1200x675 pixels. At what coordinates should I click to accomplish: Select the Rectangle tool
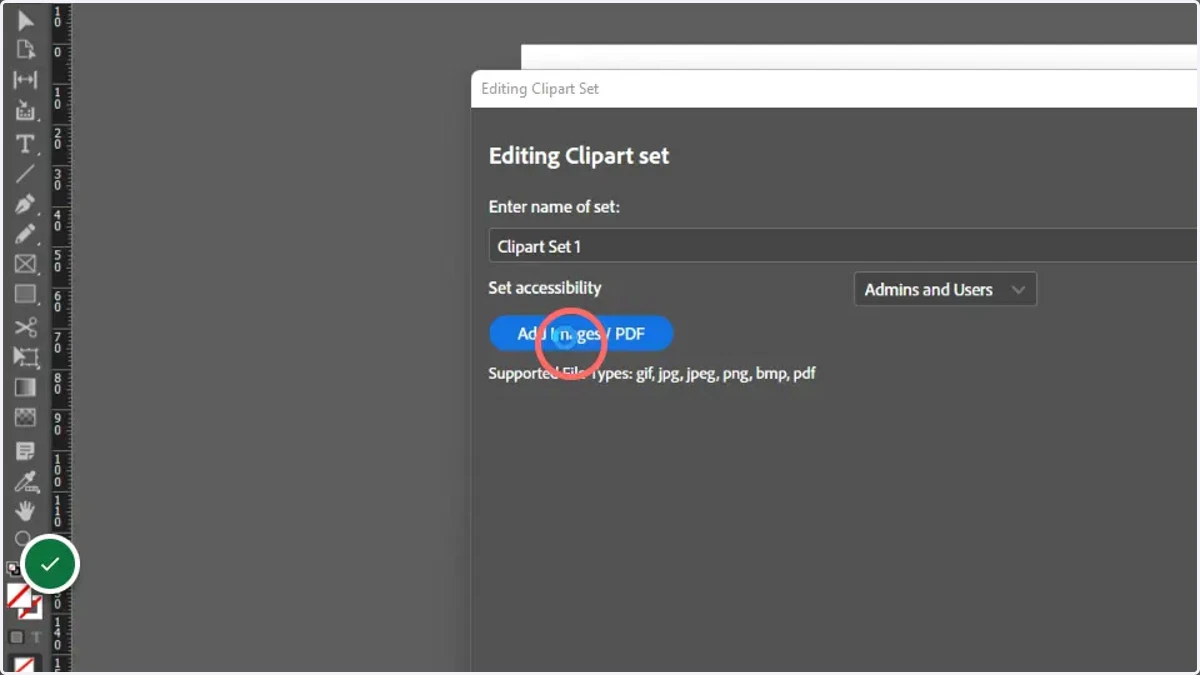click(25, 294)
